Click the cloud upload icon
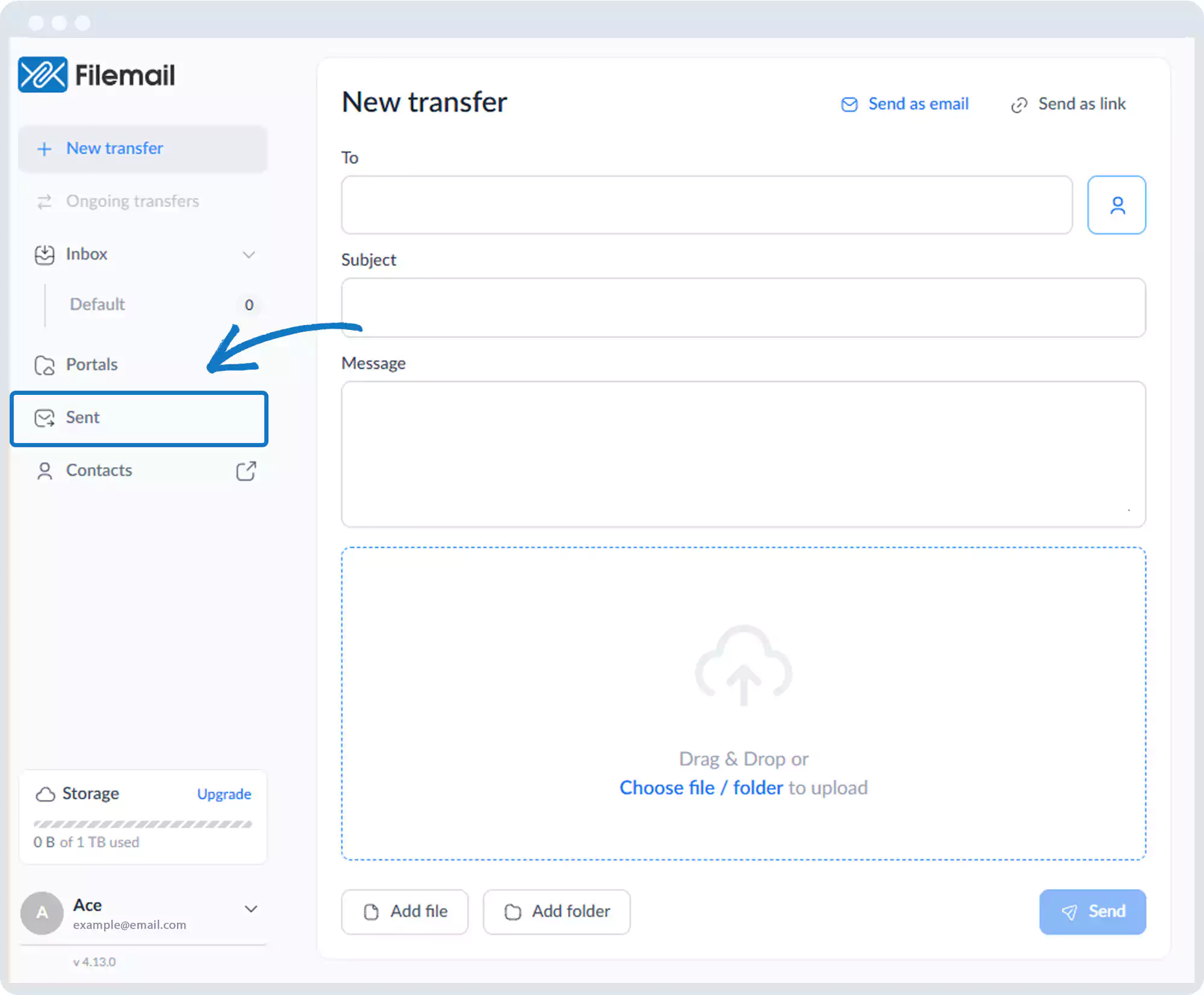Image resolution: width=1204 pixels, height=995 pixels. 743,665
